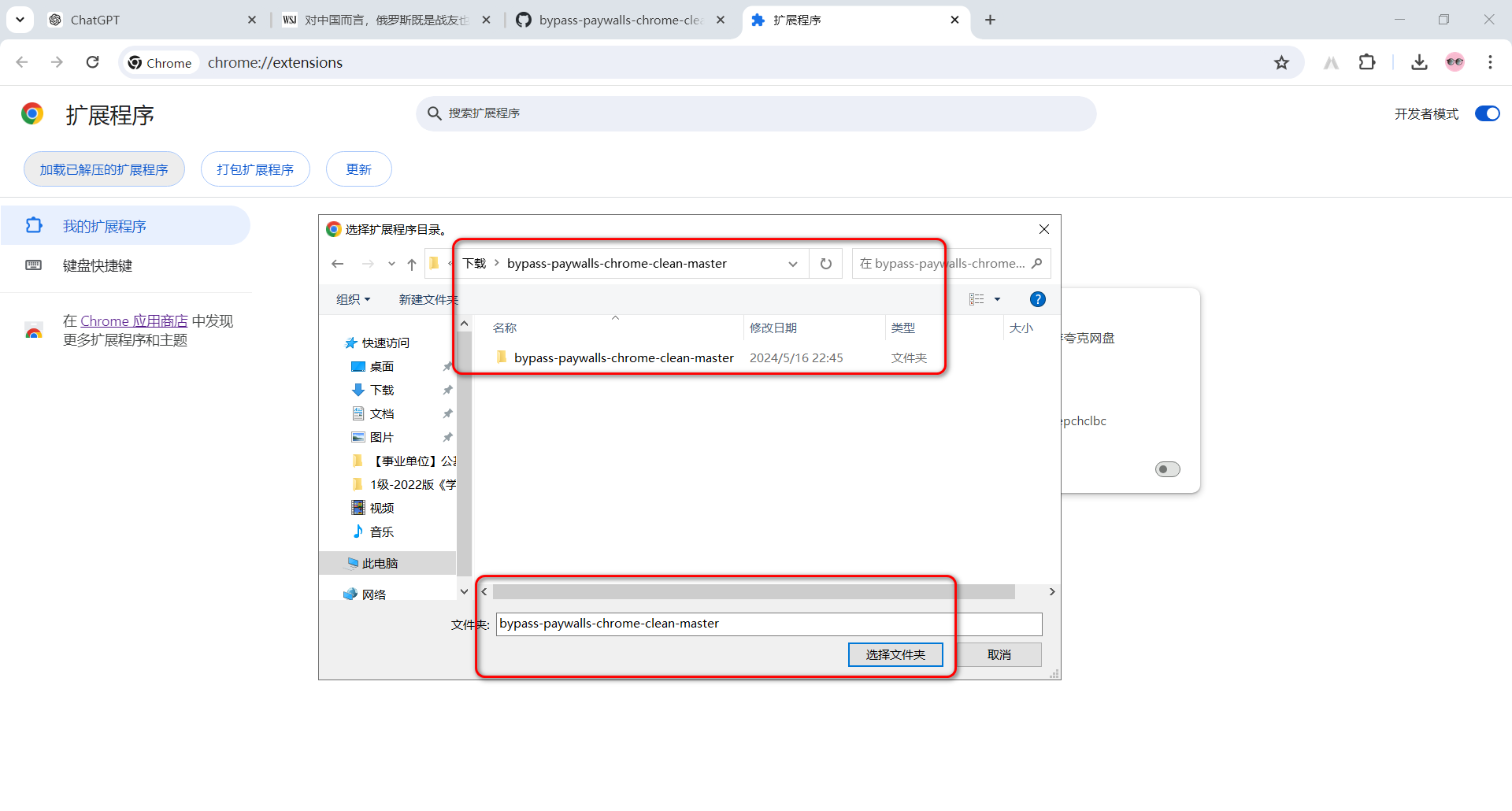Screen dimensions: 1512x811
Task: Click 新建文件夹 in dialog toolbar
Action: (427, 299)
